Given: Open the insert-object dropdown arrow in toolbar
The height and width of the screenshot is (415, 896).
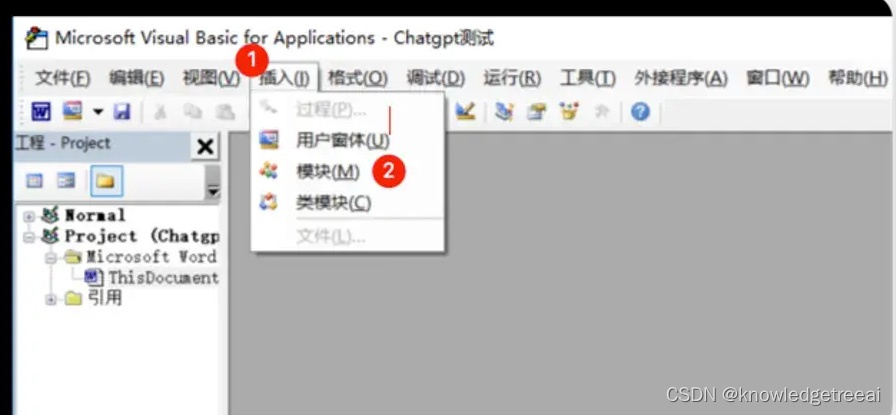Looking at the screenshot, I should click(98, 112).
